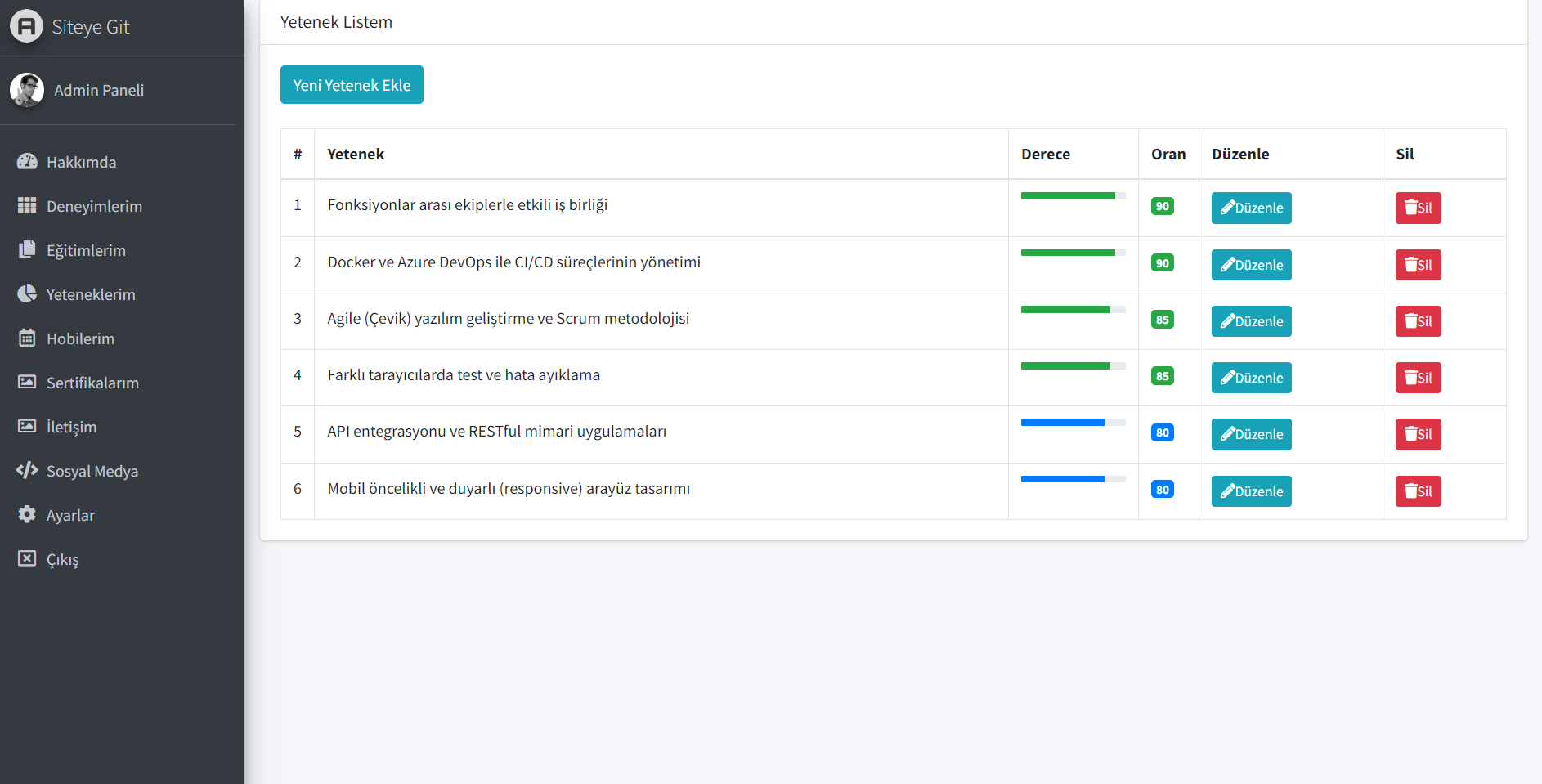Click the 85 badge in Farklı tarayıcılarda row
Screen dimensions: 1542x784
point(1162,376)
